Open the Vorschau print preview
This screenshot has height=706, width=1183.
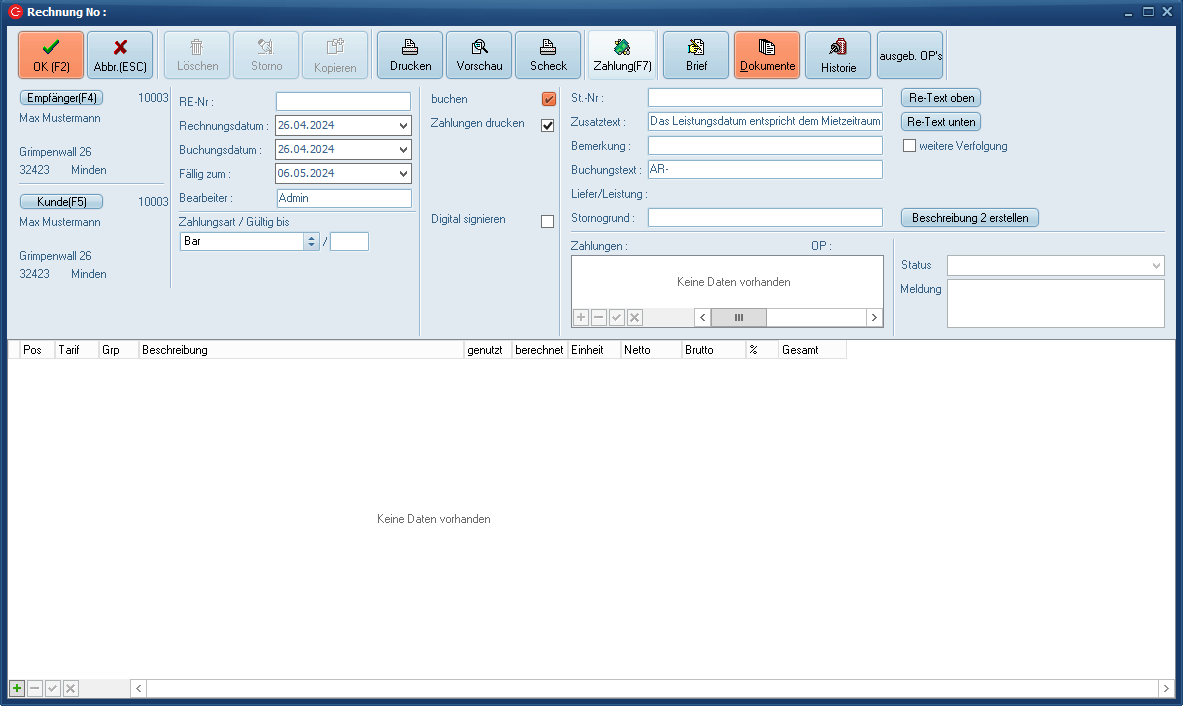coord(479,55)
